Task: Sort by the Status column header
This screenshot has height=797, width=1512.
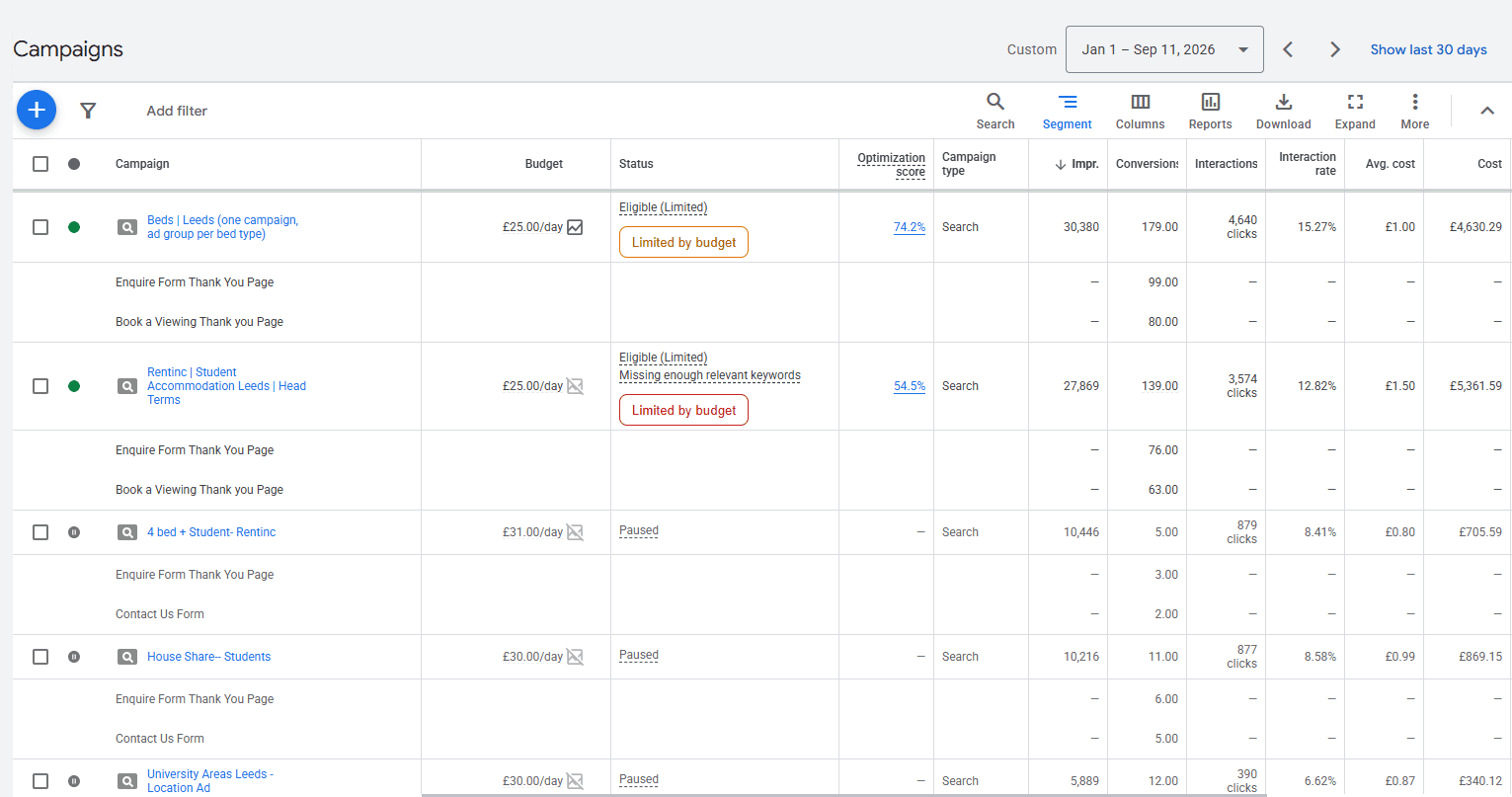Action: (x=636, y=164)
